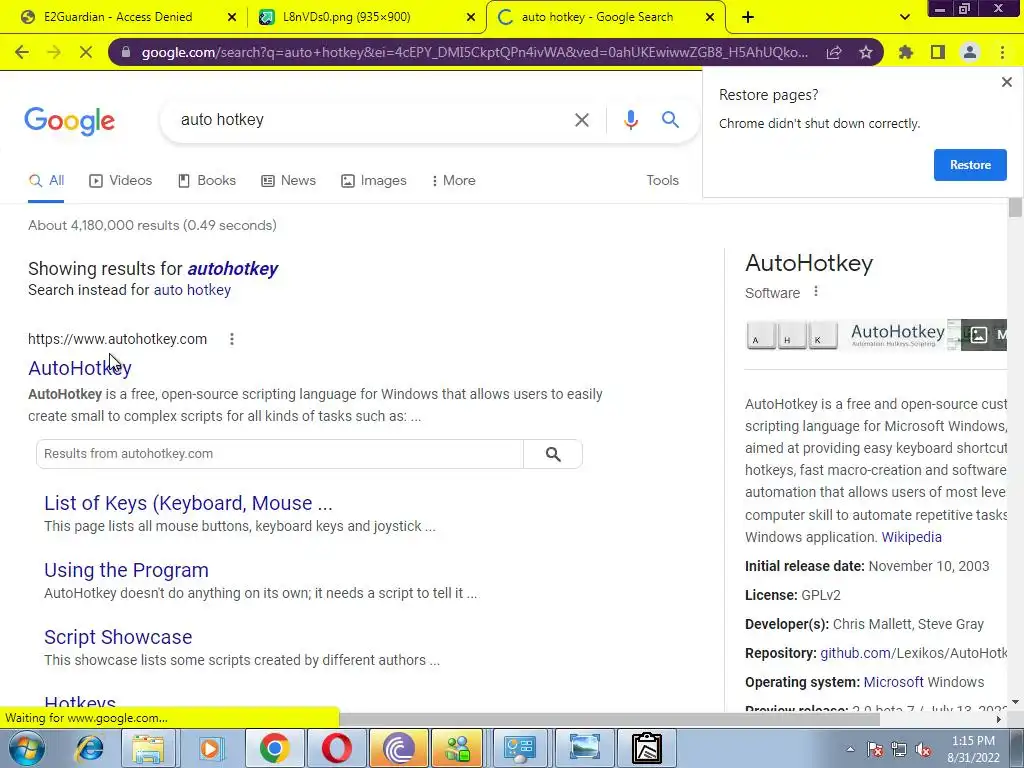Viewport: 1024px width, 768px height.
Task: Open Script Showcase sitelink
Action: pos(118,637)
